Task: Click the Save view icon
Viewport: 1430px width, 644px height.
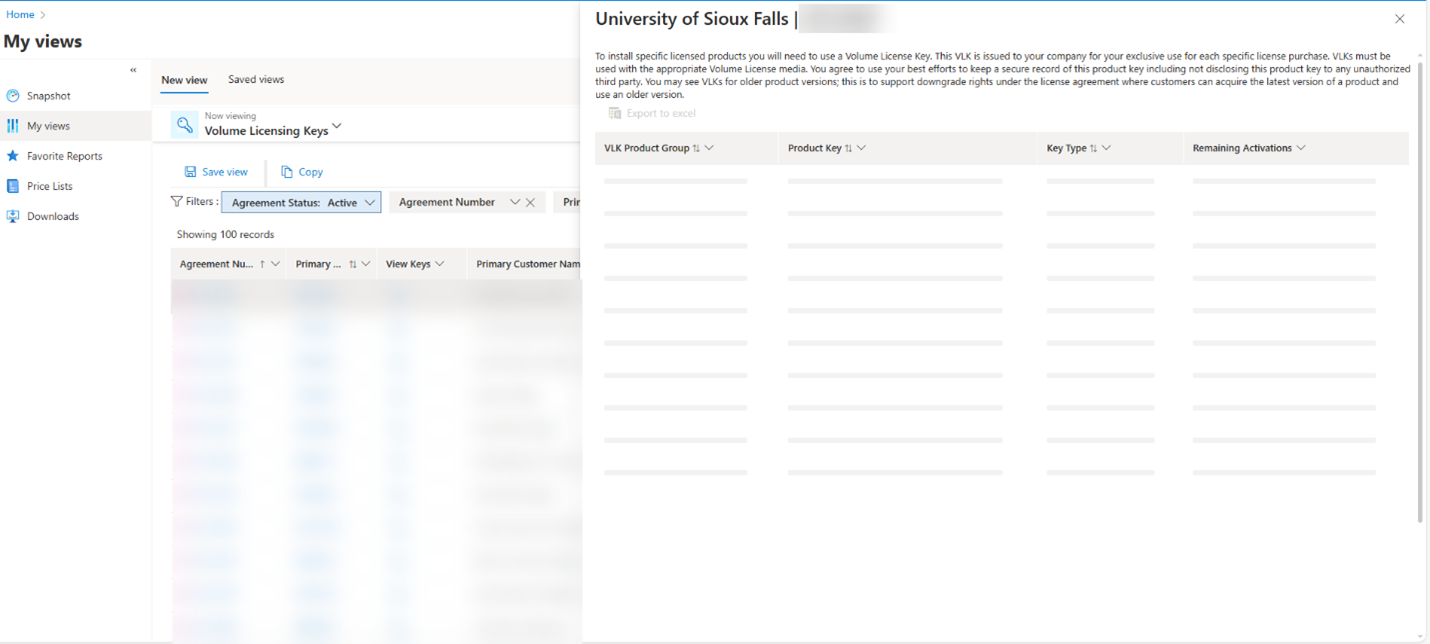Action: pyautogui.click(x=190, y=172)
